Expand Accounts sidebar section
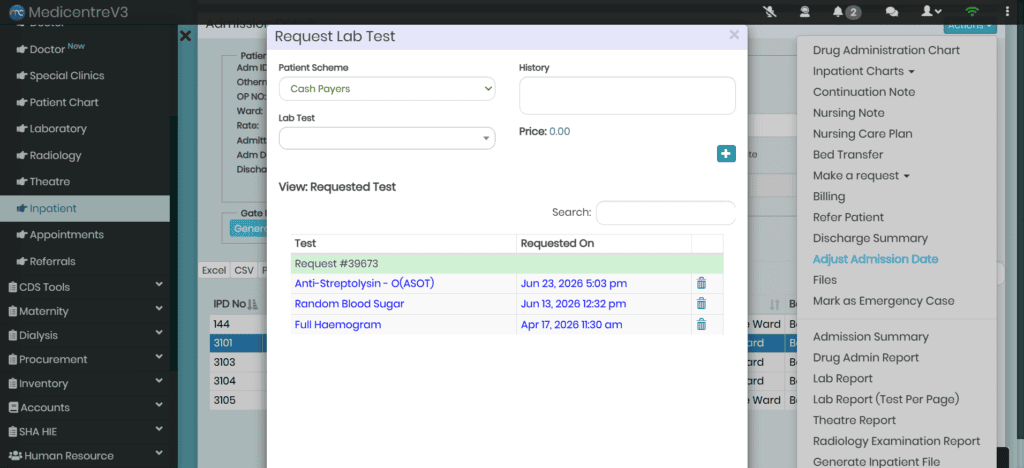 click(x=85, y=407)
